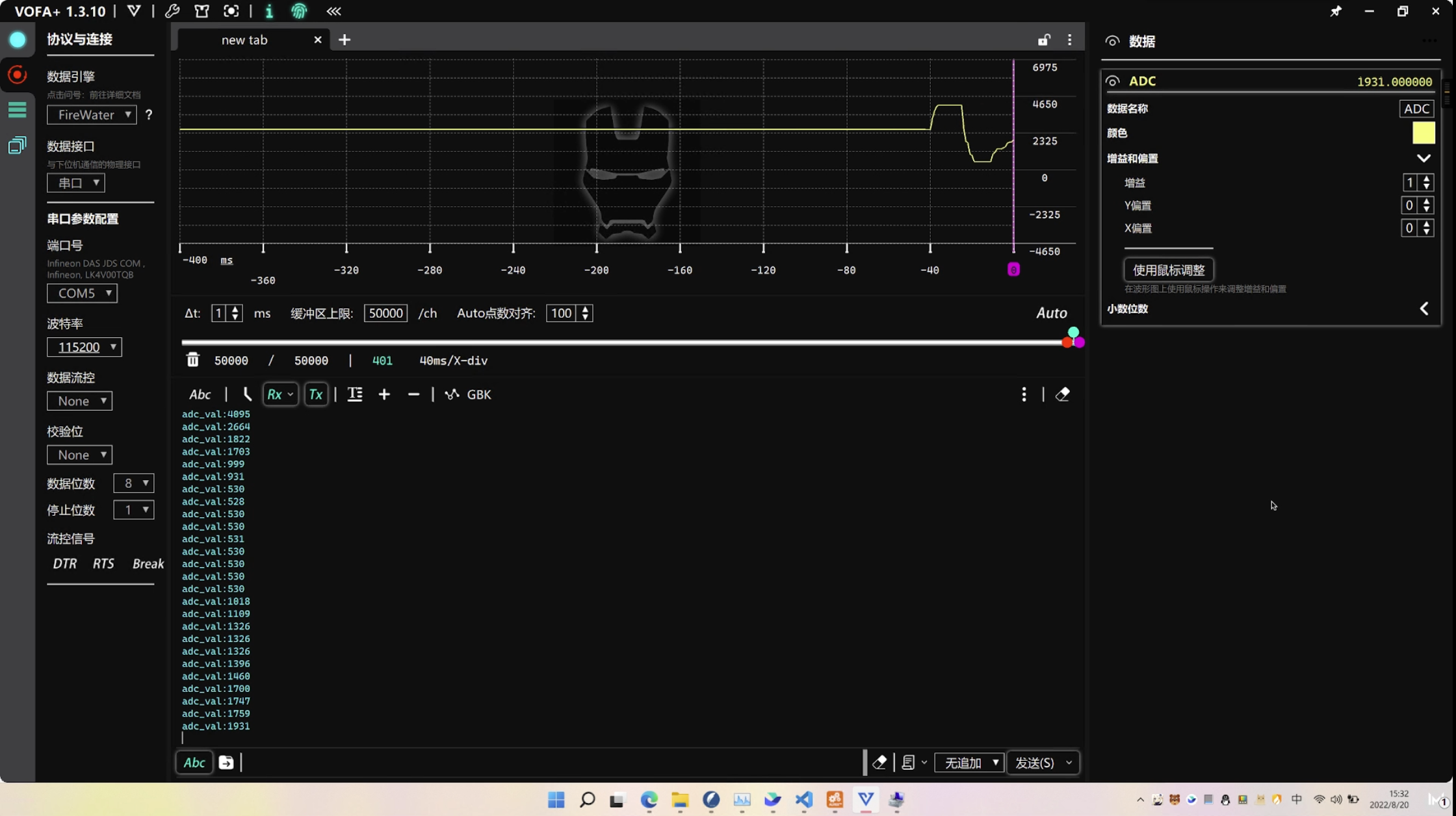Click the waveform settings more options icon
The image size is (1456, 816).
1070,40
